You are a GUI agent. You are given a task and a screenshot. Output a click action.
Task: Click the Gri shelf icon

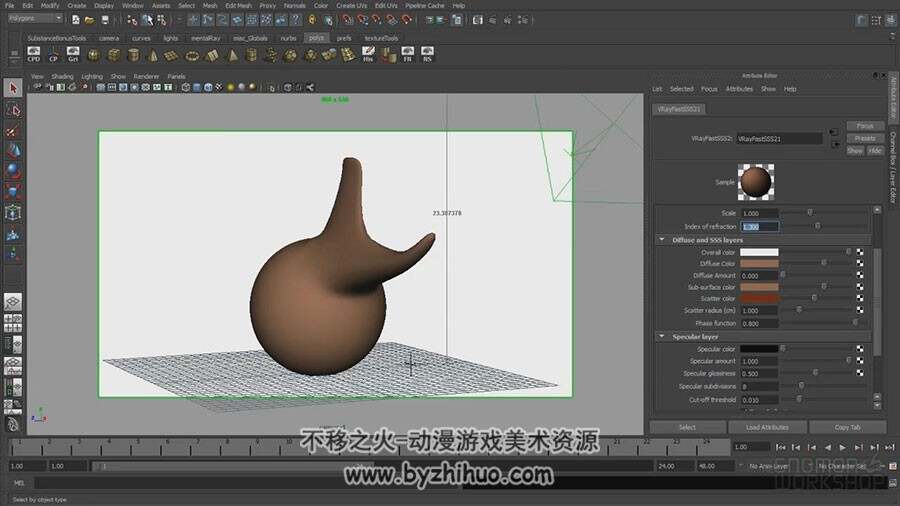click(x=73, y=55)
